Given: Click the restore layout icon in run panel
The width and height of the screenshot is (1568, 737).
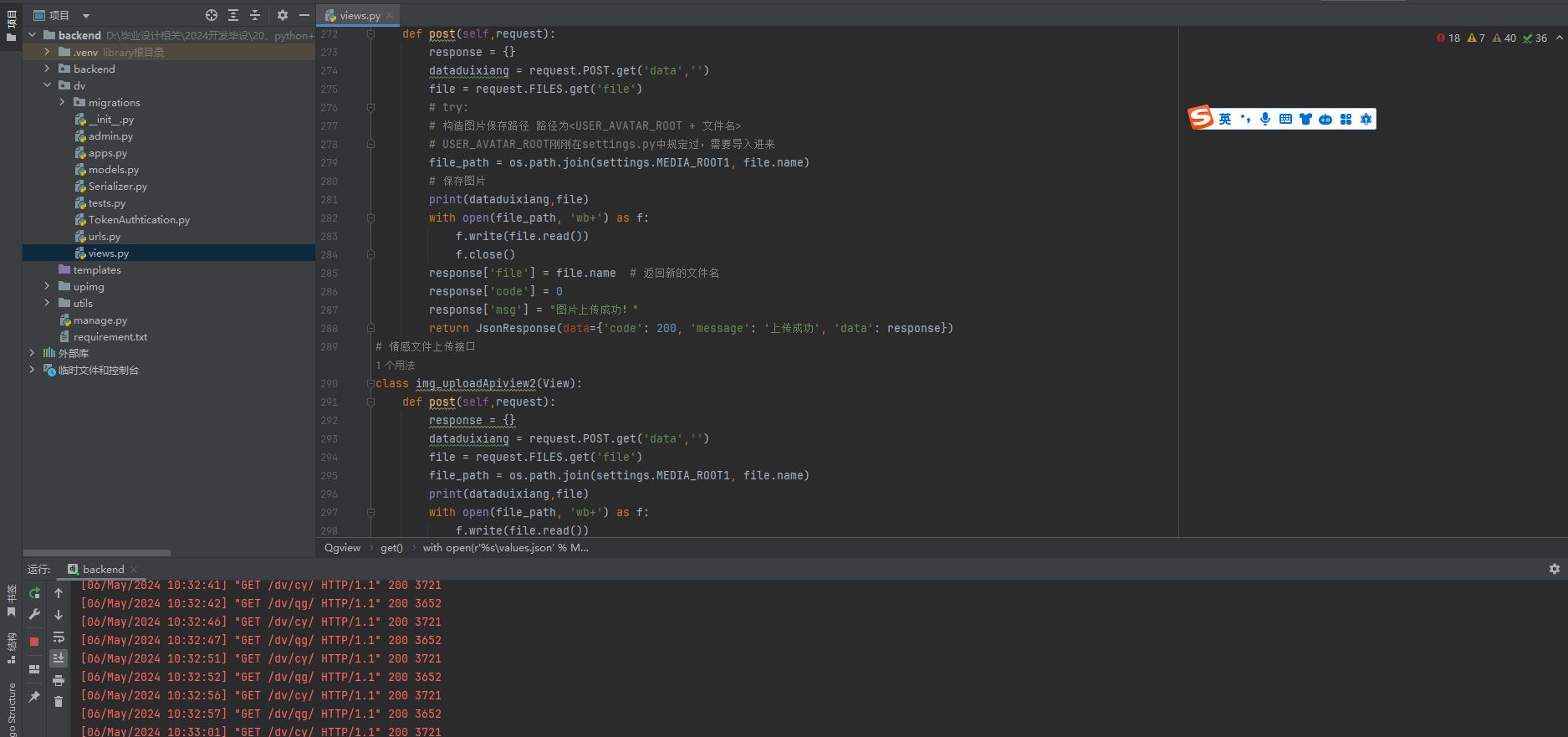Looking at the screenshot, I should (x=34, y=669).
